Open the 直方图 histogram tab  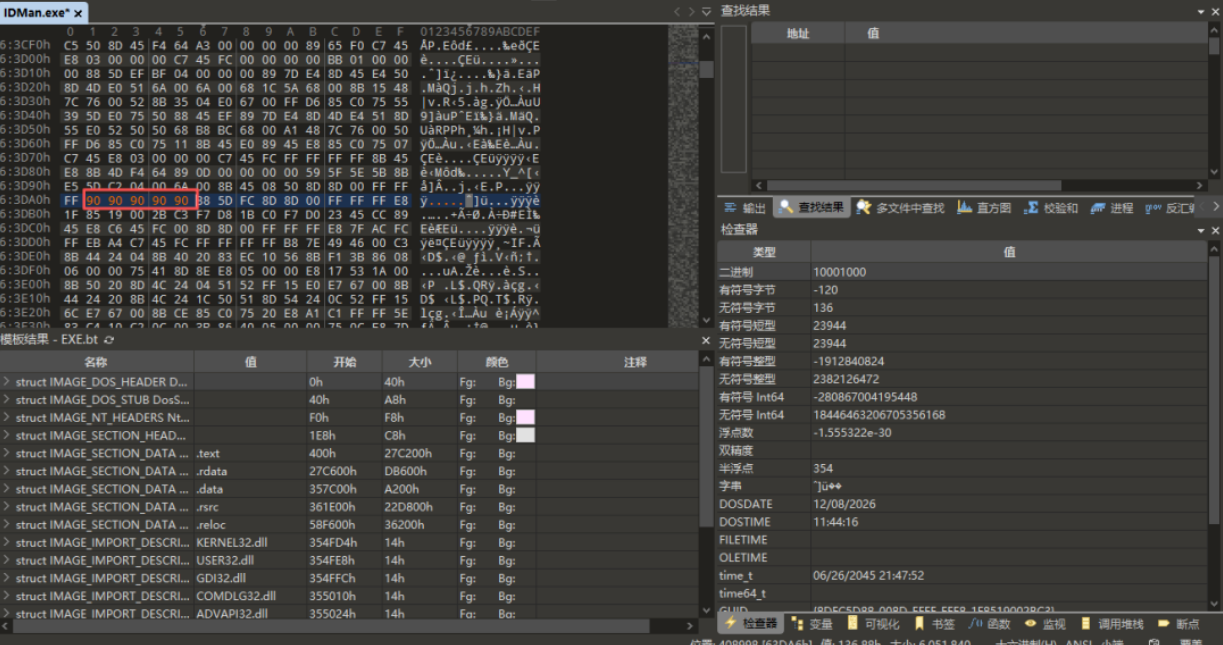[984, 208]
